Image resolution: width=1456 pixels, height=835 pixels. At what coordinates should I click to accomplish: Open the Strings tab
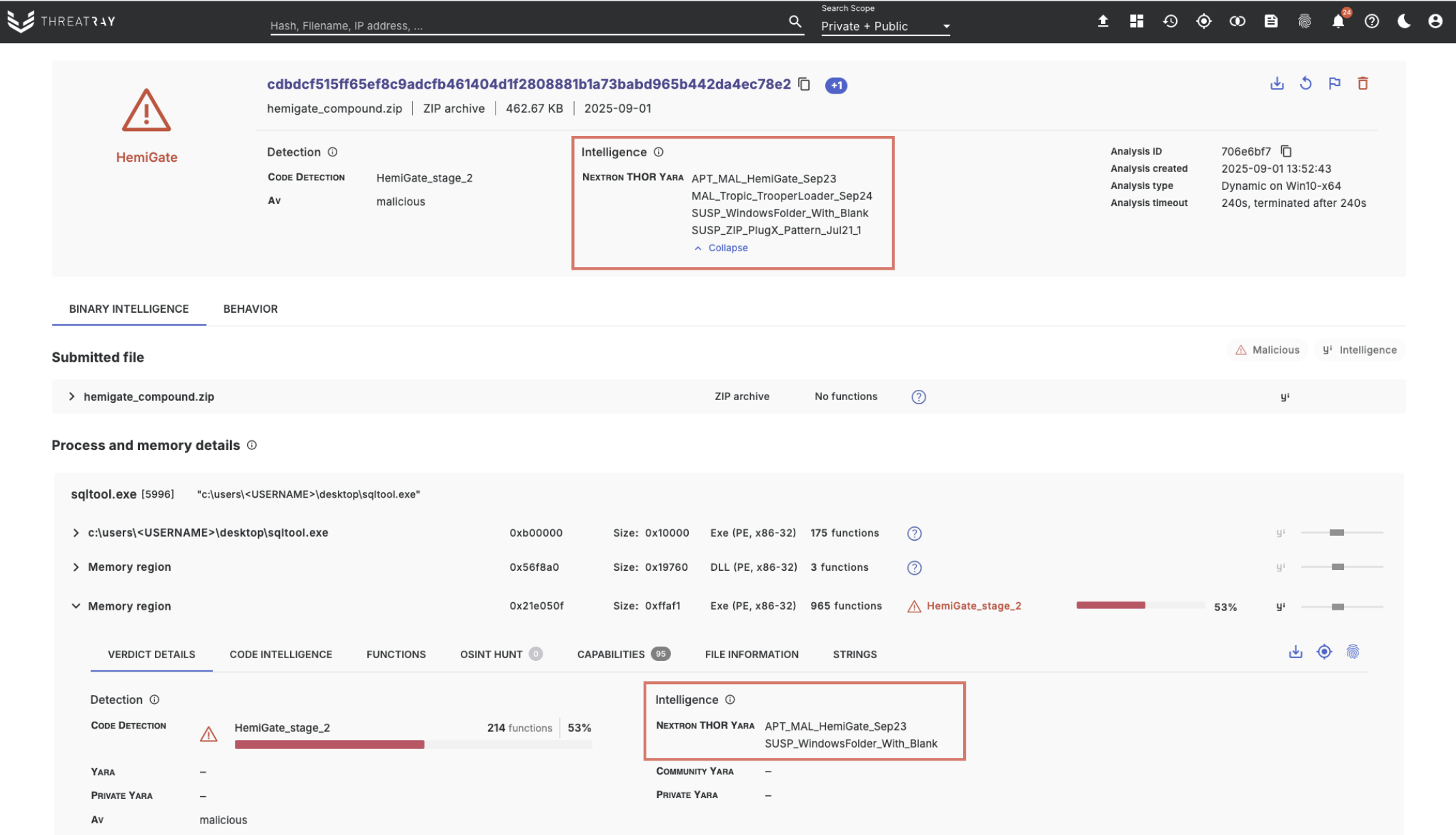855,654
